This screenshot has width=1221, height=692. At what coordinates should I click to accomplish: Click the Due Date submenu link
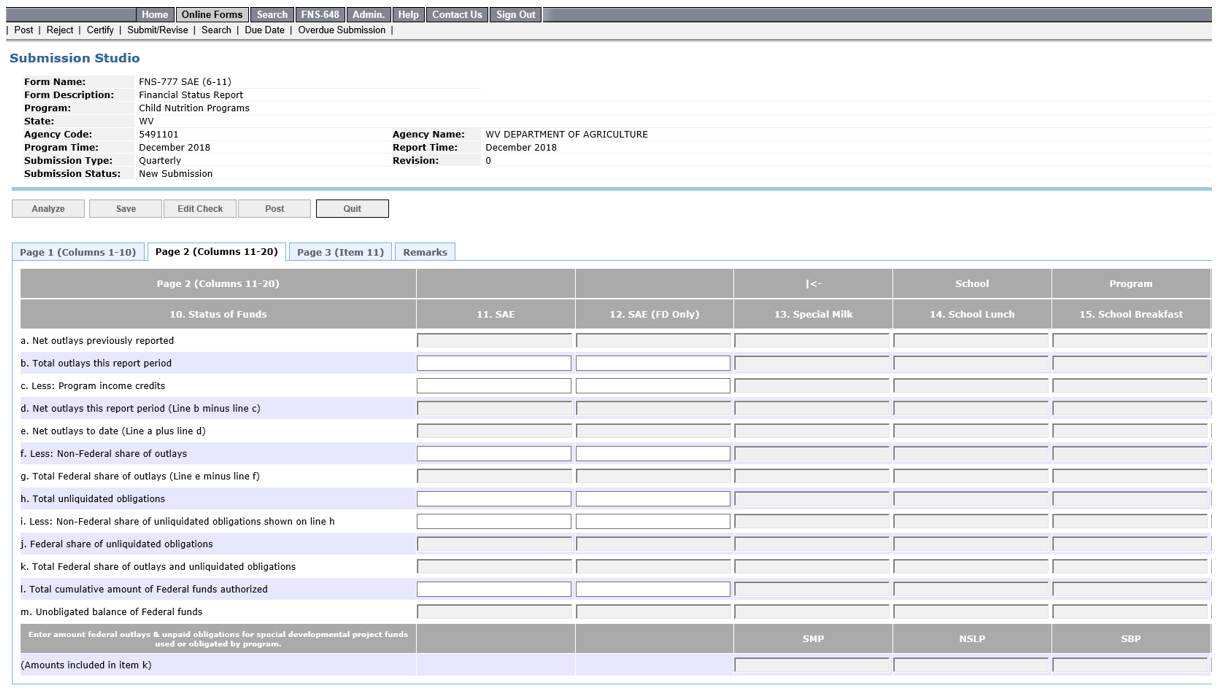click(x=264, y=30)
